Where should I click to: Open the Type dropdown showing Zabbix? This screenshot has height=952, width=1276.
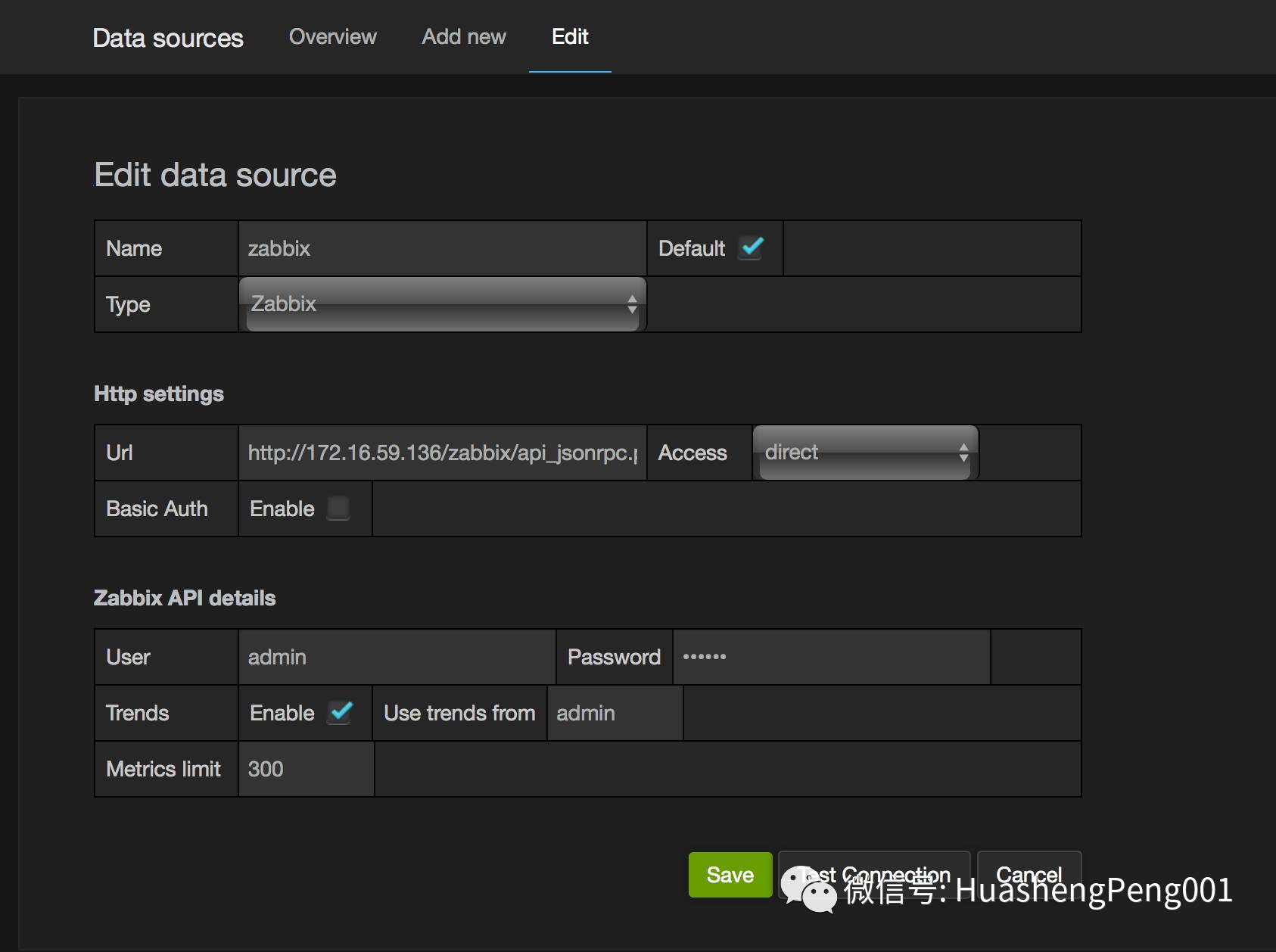tap(442, 304)
